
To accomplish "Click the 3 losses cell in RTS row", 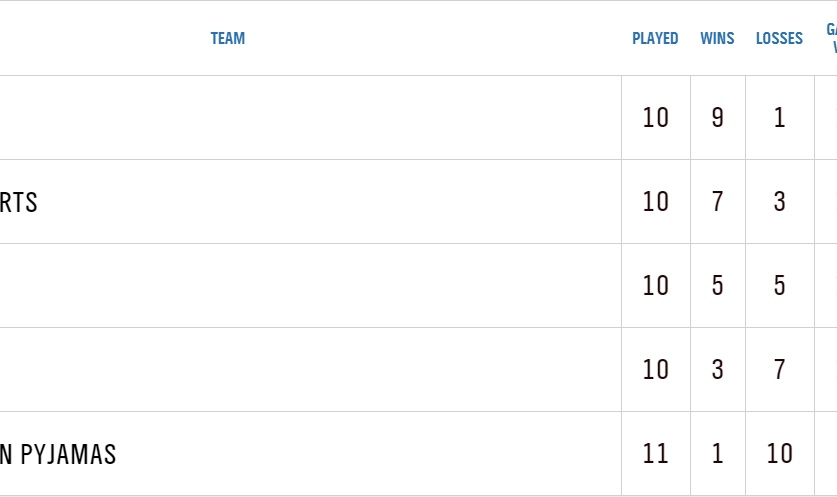I will 779,202.
